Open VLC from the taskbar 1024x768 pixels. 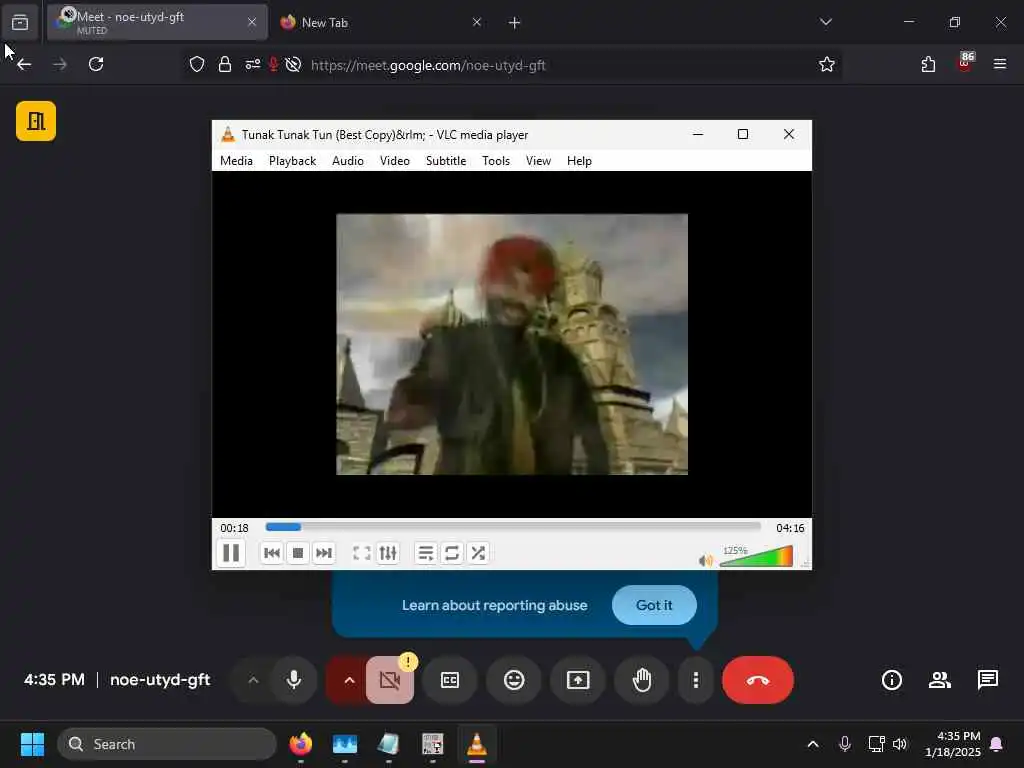click(x=477, y=744)
